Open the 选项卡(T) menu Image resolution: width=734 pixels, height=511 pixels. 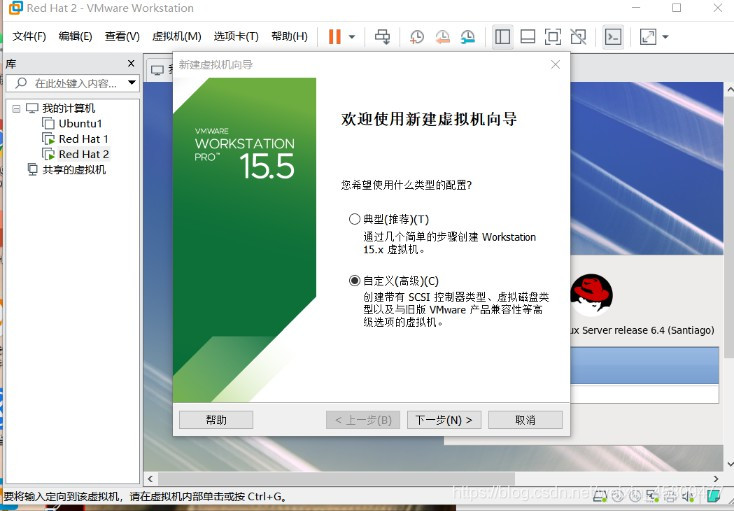click(236, 36)
